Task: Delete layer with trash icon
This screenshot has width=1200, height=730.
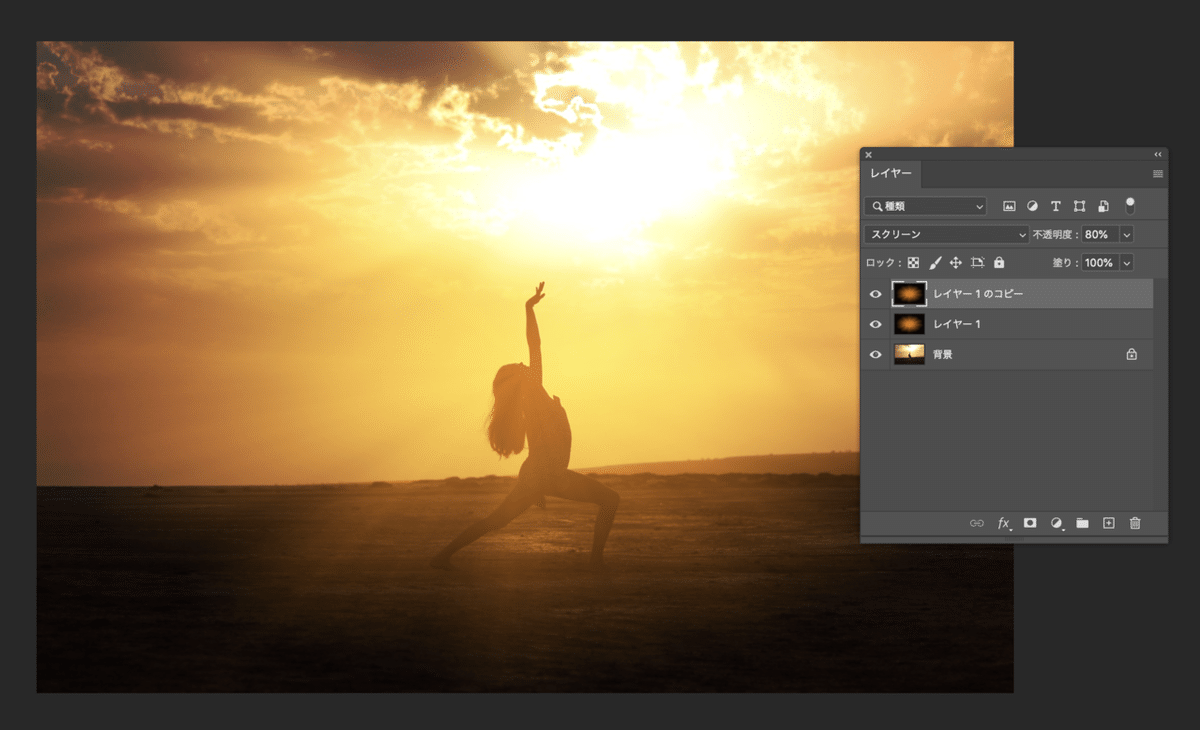Action: pos(1135,523)
